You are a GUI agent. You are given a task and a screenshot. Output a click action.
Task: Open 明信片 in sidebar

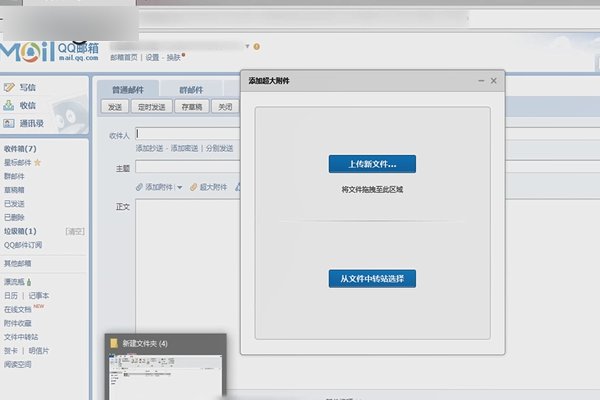pos(39,351)
